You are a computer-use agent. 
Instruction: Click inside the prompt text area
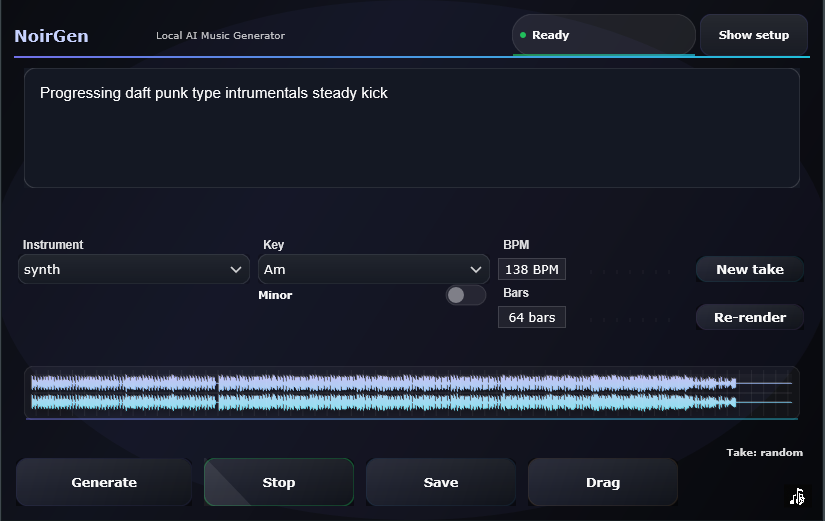click(x=412, y=128)
